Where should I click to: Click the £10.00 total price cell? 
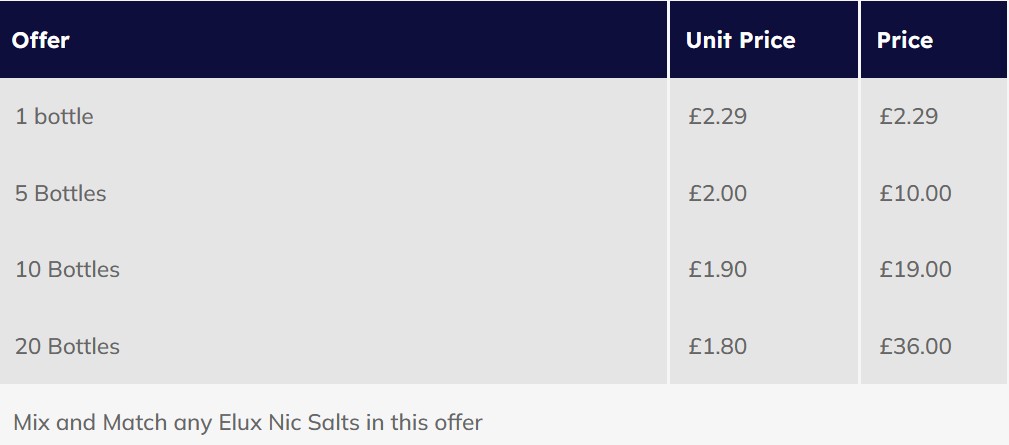915,193
